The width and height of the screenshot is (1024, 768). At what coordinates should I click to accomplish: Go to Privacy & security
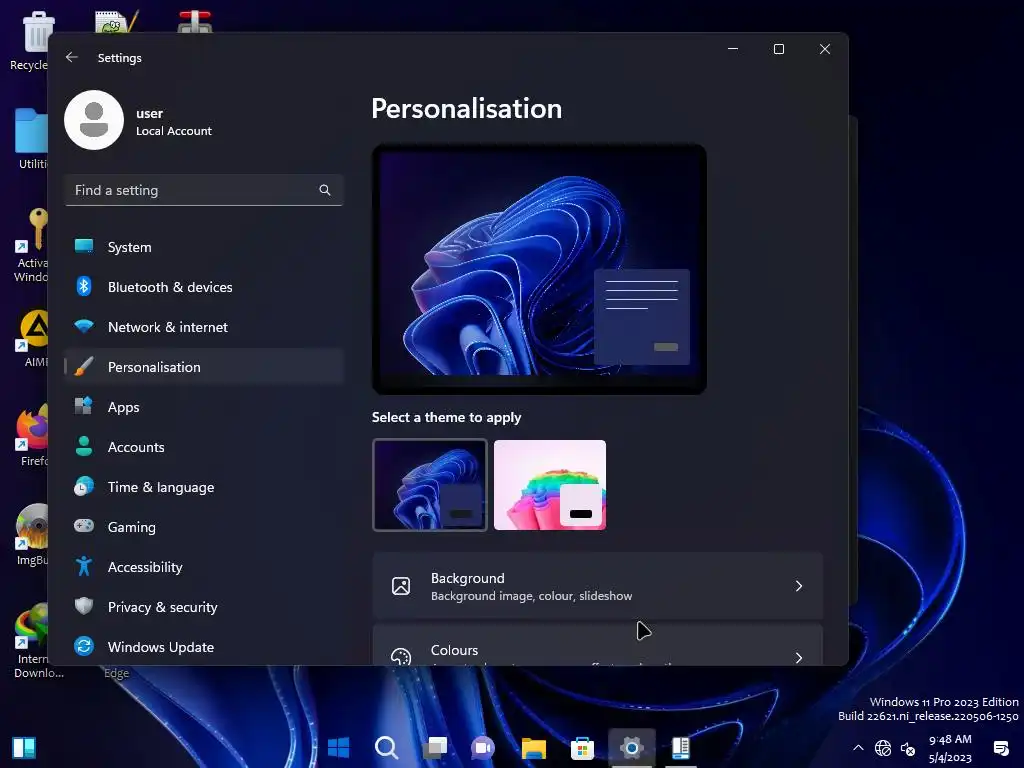pos(204,607)
